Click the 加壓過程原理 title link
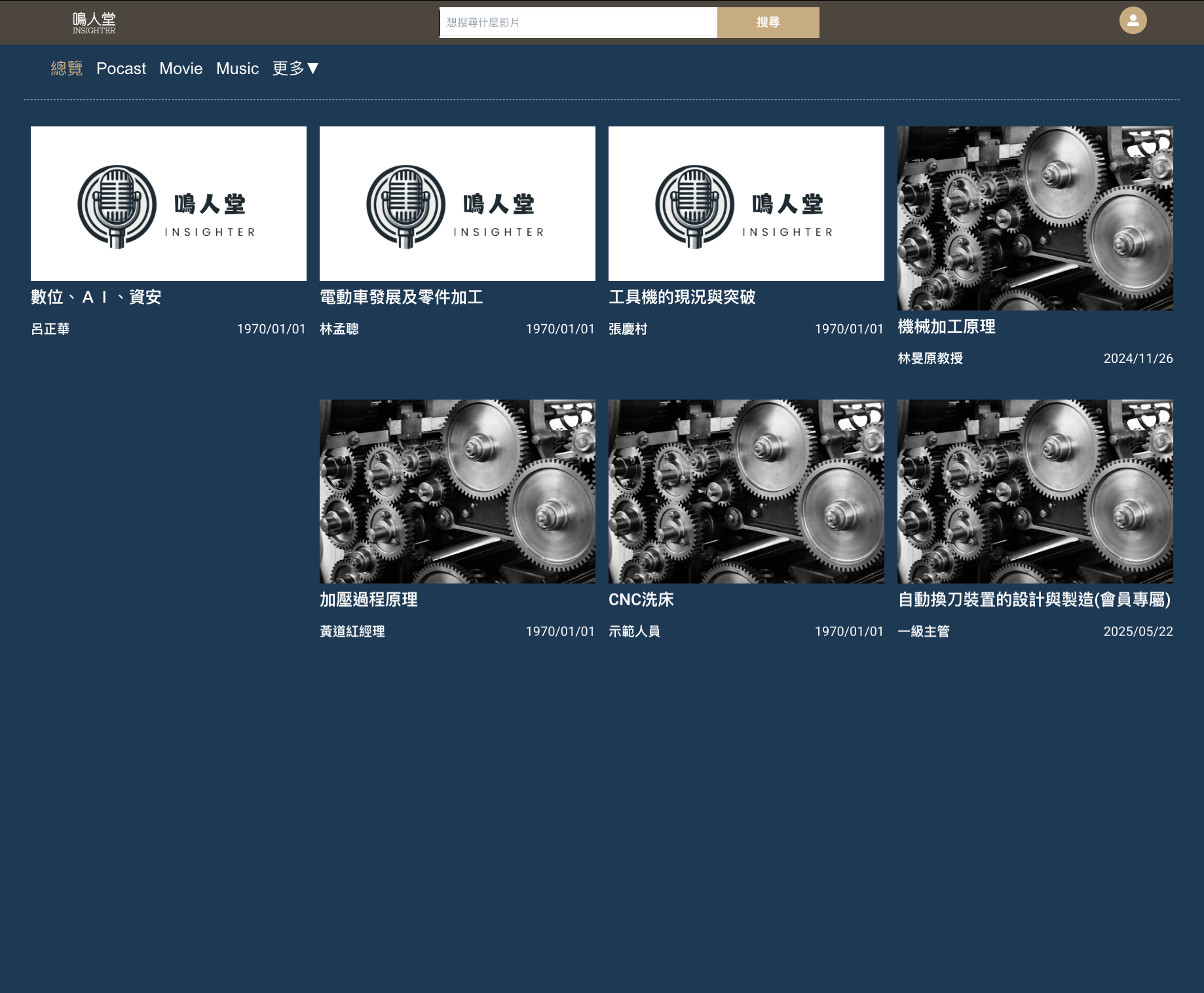The height and width of the screenshot is (993, 1204). (x=369, y=600)
